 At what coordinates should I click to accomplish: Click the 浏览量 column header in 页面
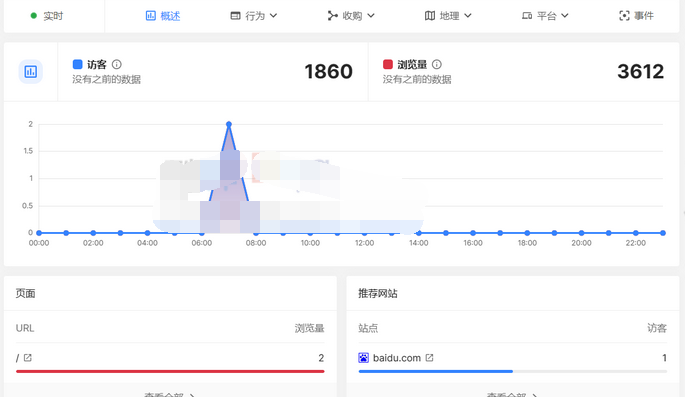(x=309, y=328)
